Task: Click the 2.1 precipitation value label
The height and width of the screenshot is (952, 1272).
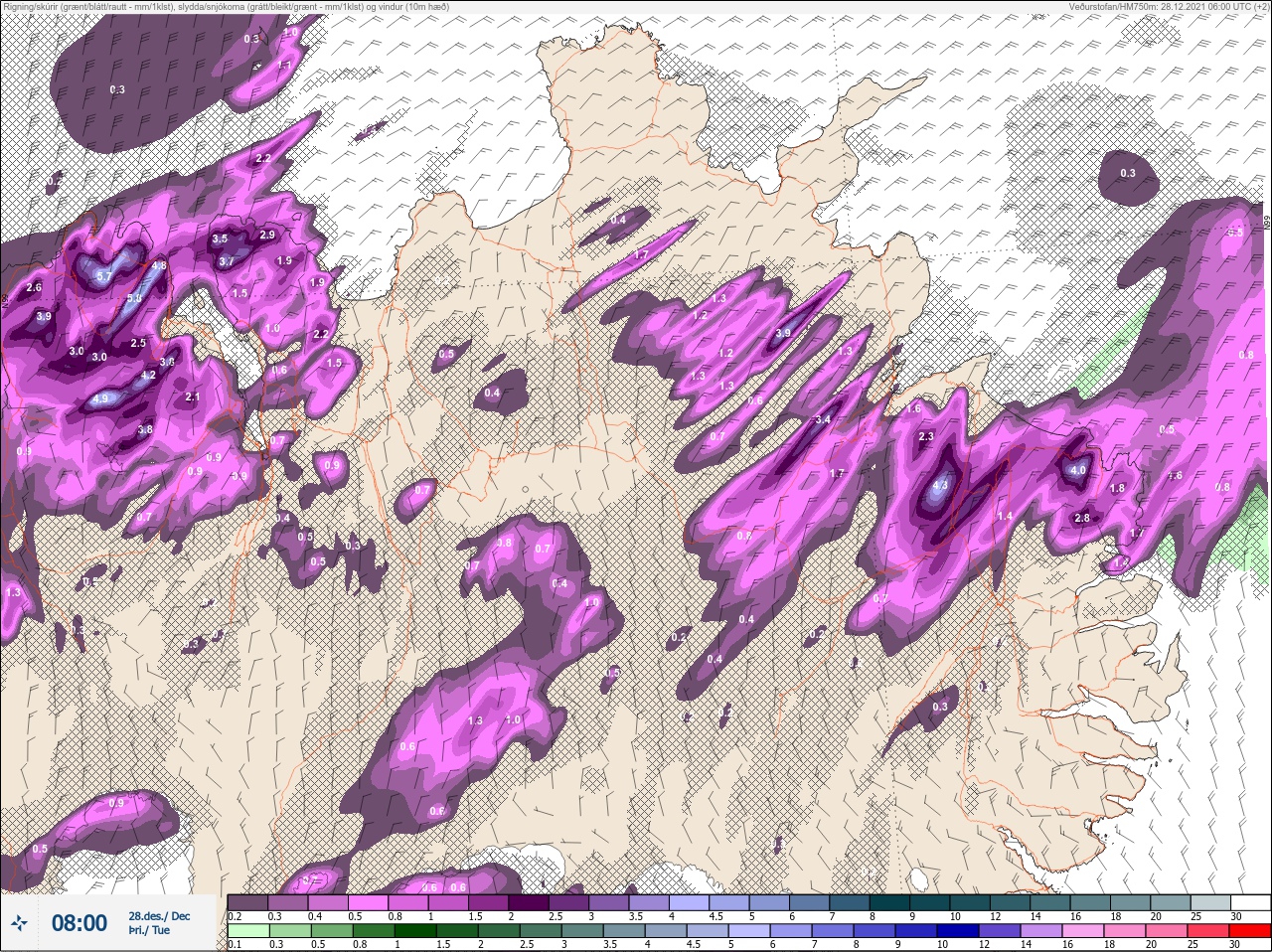Action: [193, 397]
